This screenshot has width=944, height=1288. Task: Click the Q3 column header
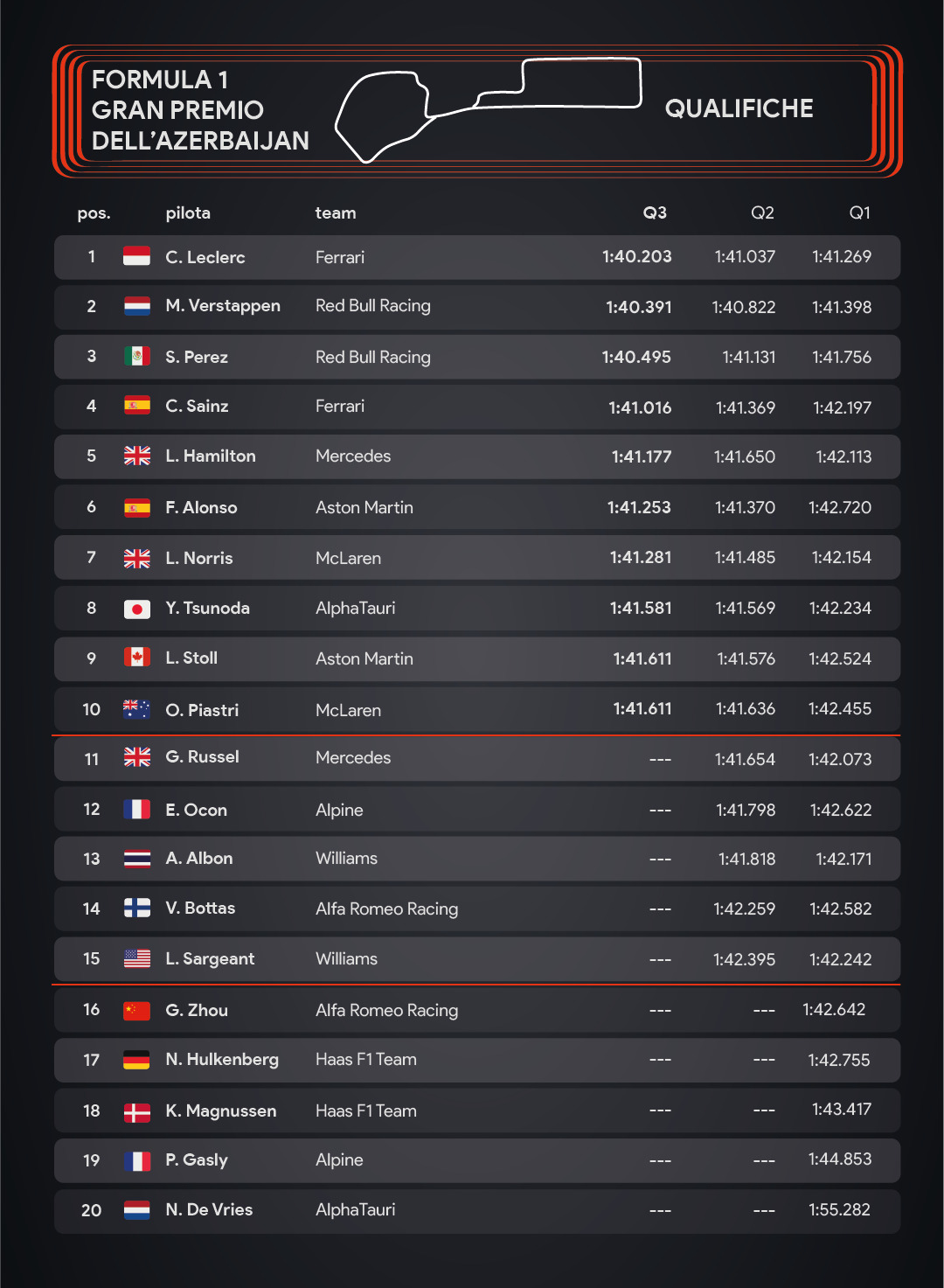pos(654,213)
